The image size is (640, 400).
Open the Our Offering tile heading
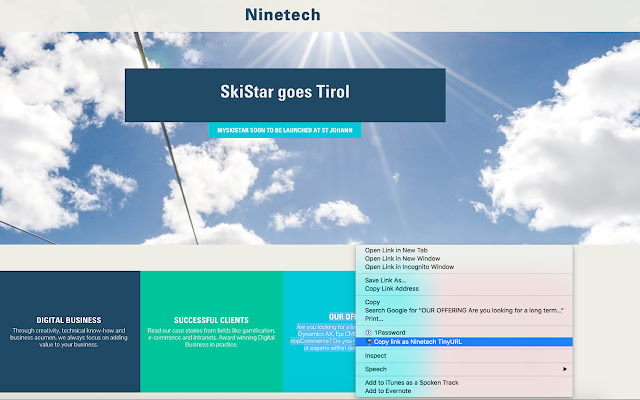(x=342, y=317)
